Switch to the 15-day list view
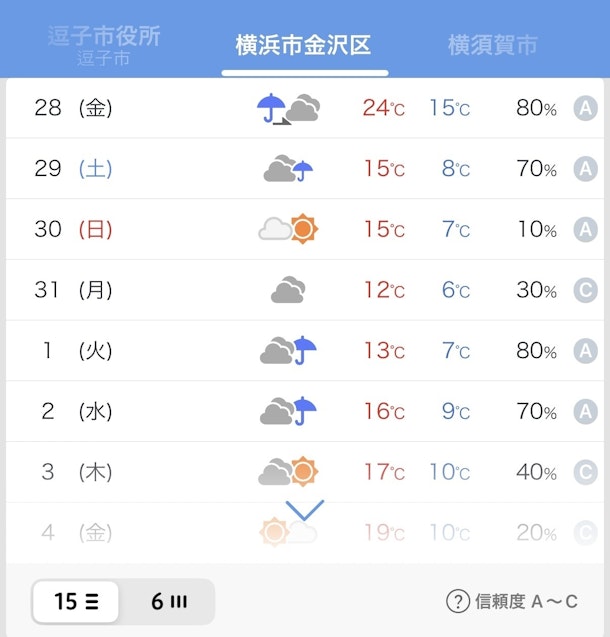The height and width of the screenshot is (637, 610). 76,602
